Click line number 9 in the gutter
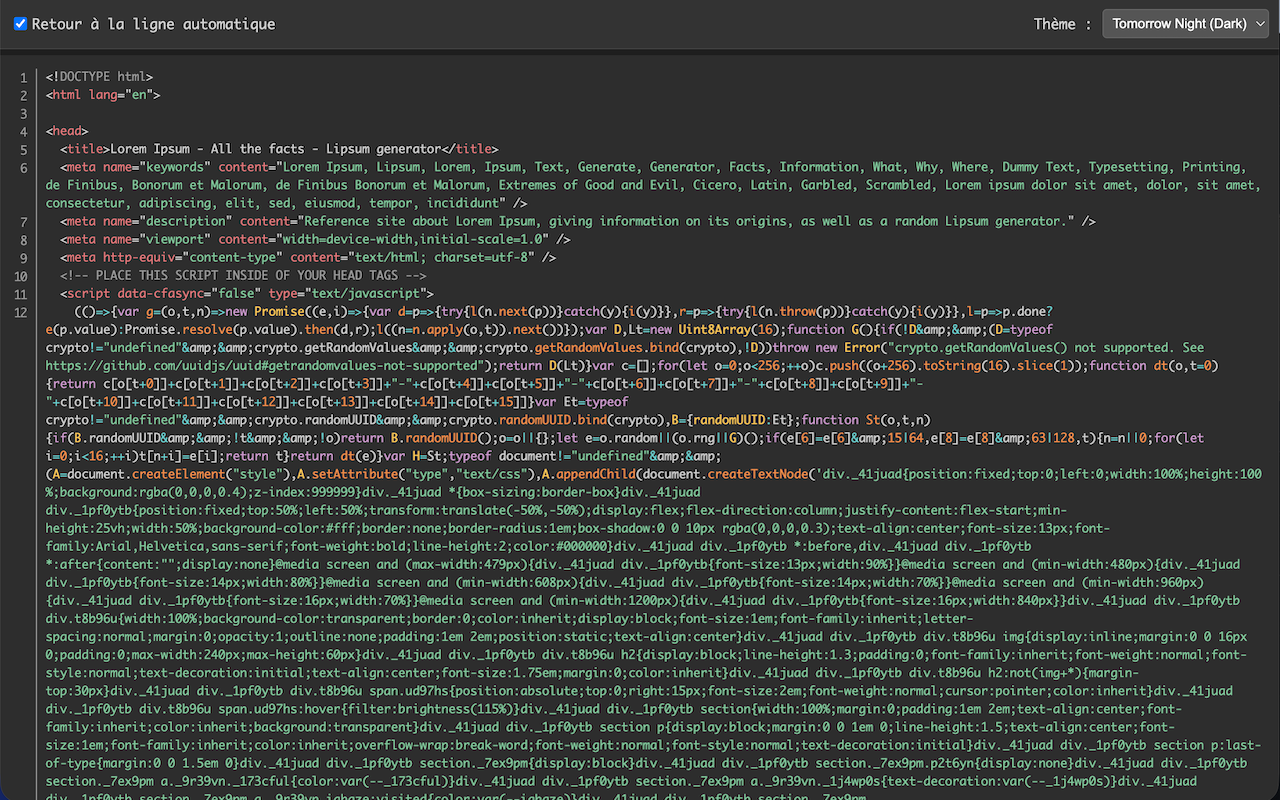 pos(23,257)
